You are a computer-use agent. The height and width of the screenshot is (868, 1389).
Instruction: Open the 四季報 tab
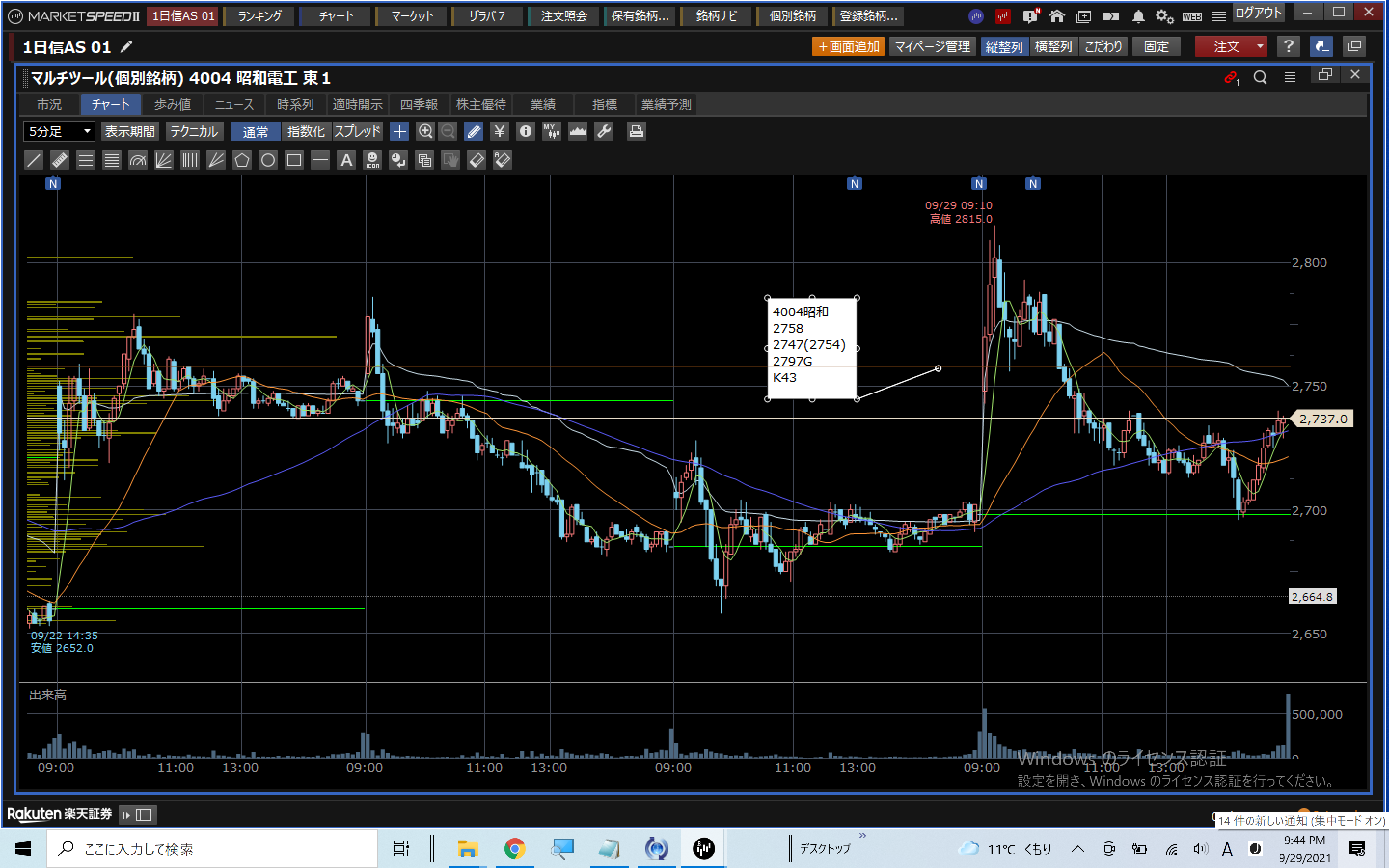click(x=419, y=105)
